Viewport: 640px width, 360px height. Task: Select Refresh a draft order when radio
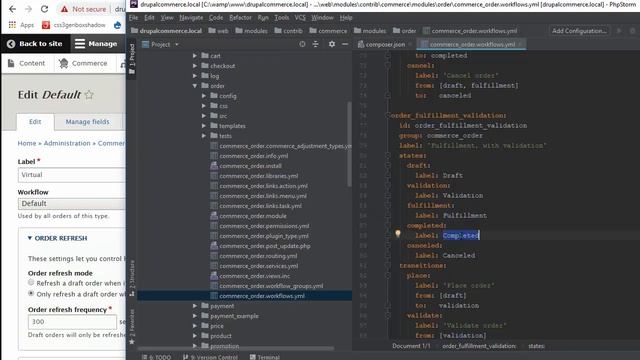pos(31,282)
